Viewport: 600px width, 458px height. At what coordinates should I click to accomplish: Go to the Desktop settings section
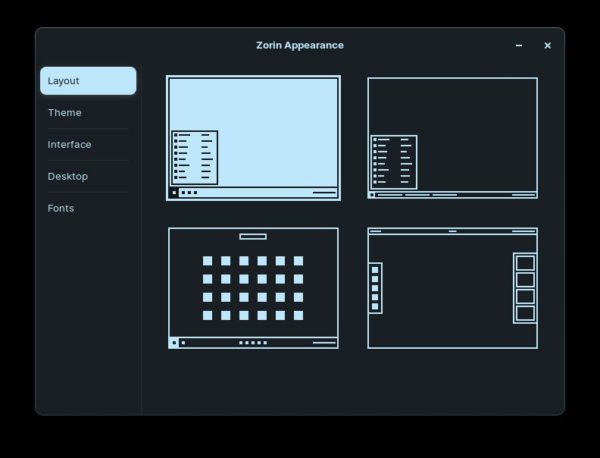click(x=88, y=176)
